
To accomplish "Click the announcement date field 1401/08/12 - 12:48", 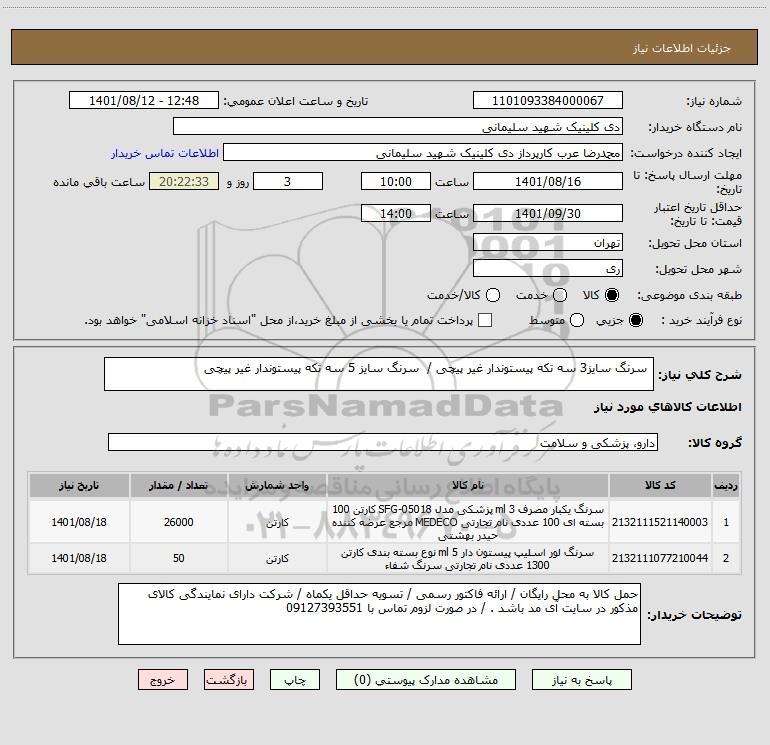I will click(144, 100).
